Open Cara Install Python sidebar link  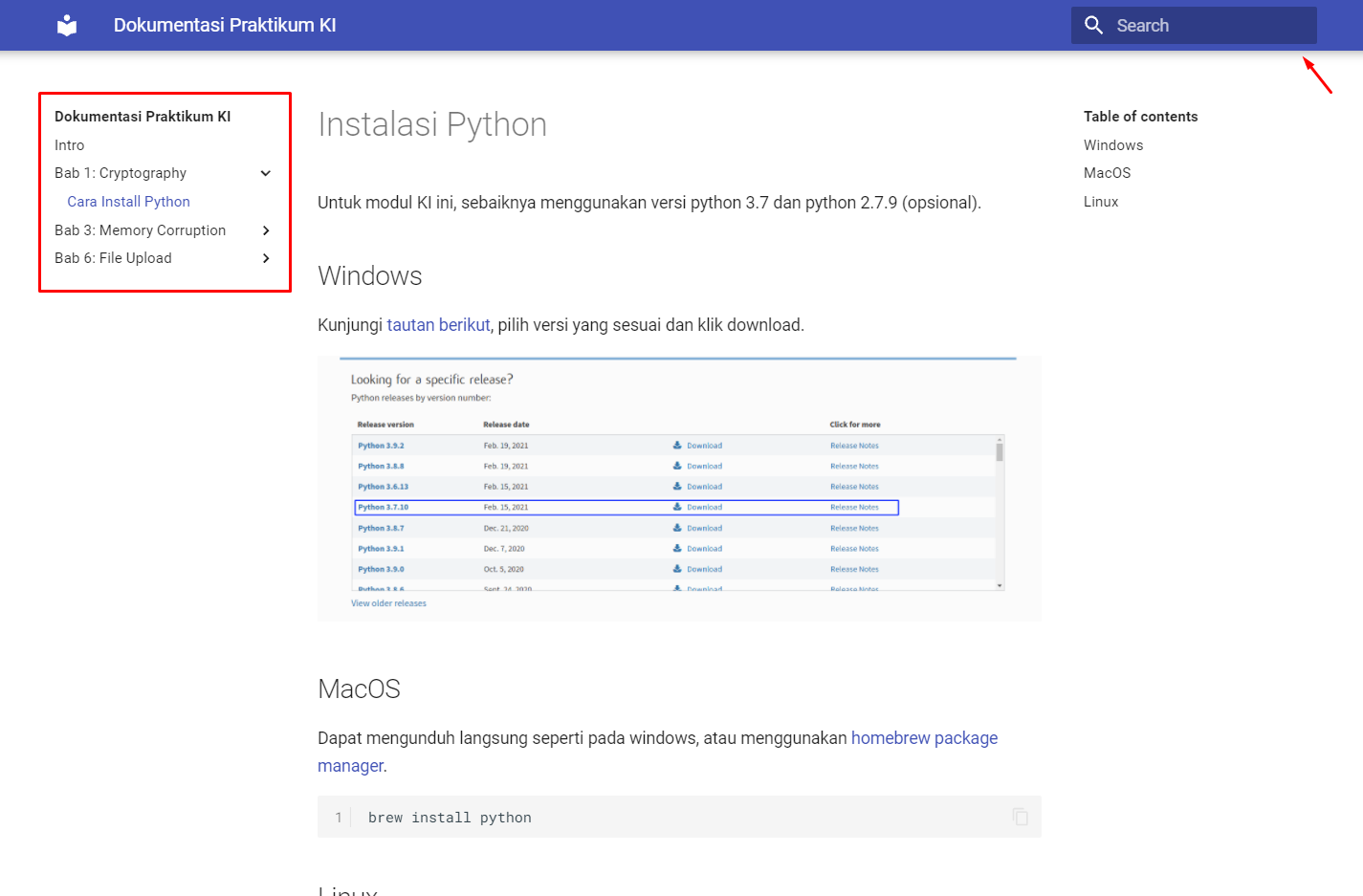(129, 202)
